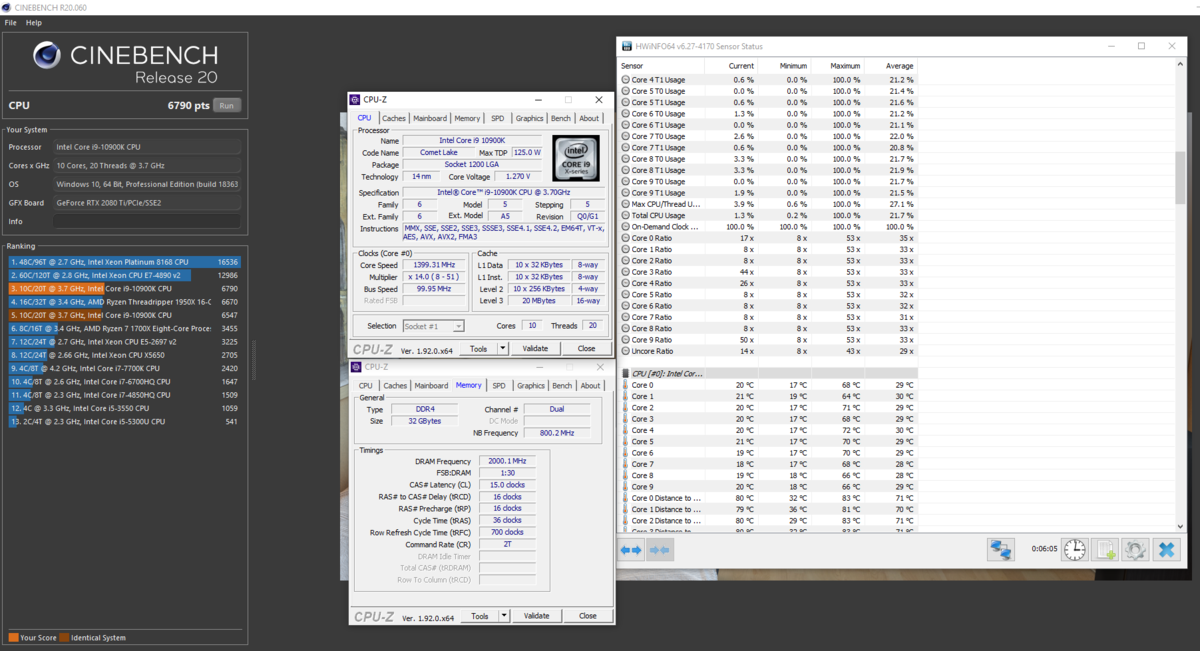Click the HWiNFO vertical scrollbar thumb
The width and height of the screenshot is (1200, 651).
pos(1181,177)
